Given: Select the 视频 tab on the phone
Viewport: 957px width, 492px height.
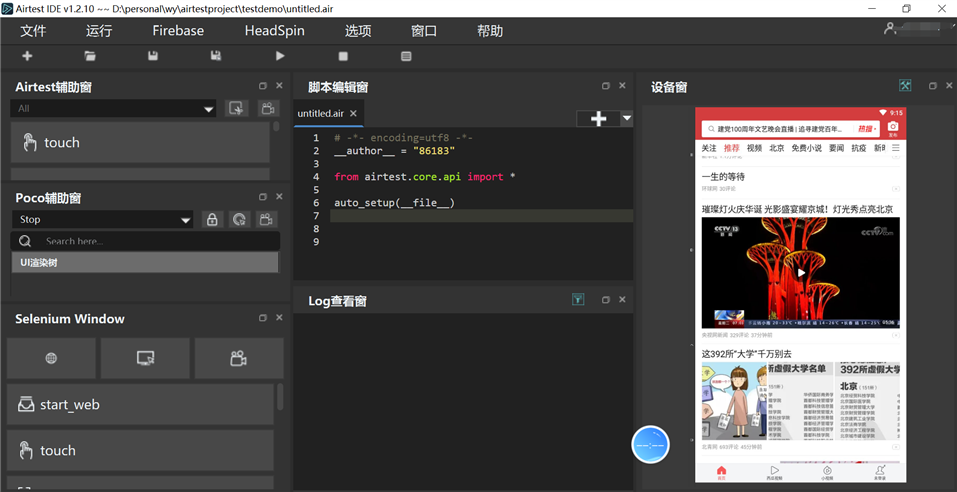Looking at the screenshot, I should pos(754,148).
